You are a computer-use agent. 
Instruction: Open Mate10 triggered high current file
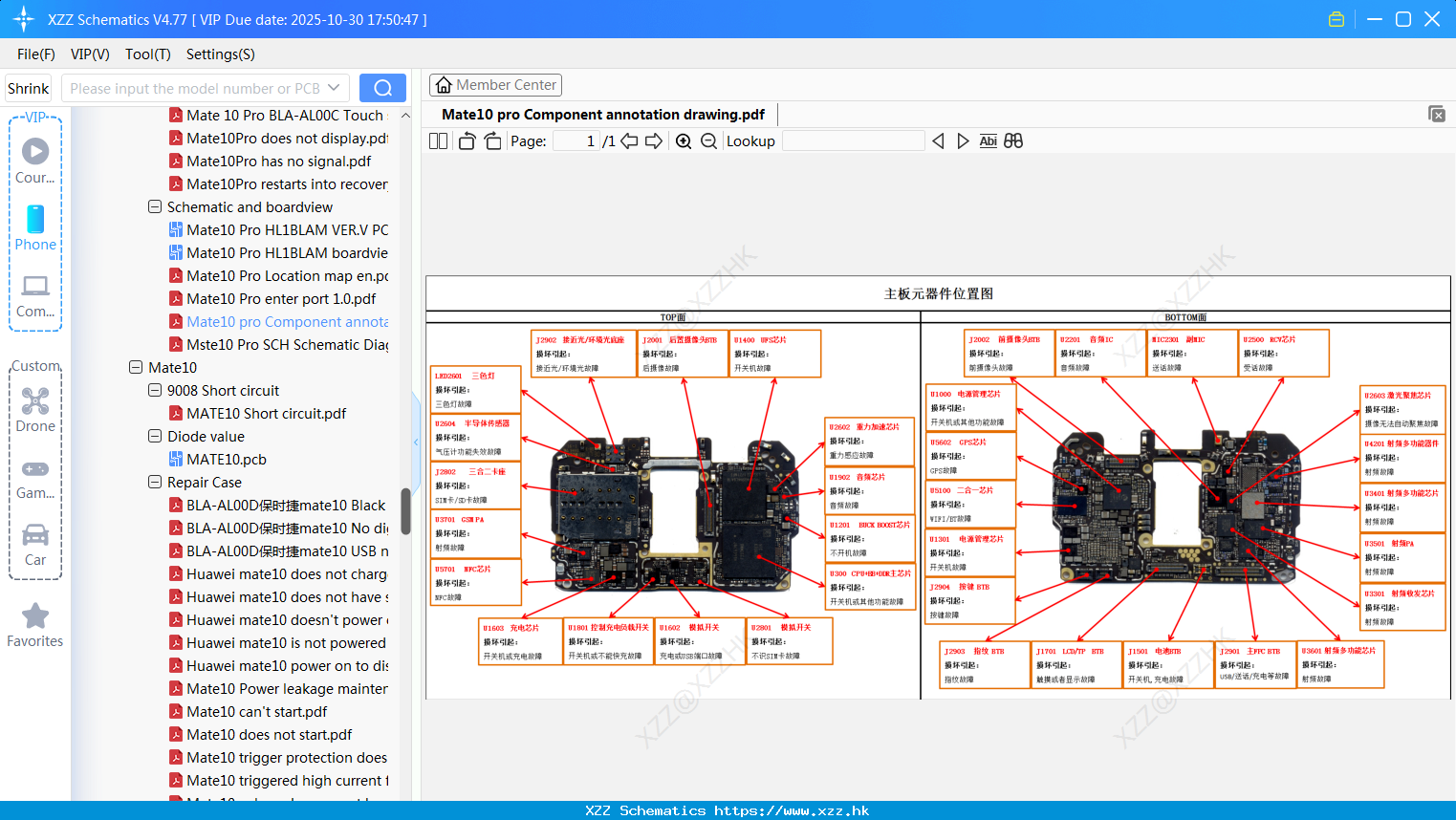coord(278,780)
